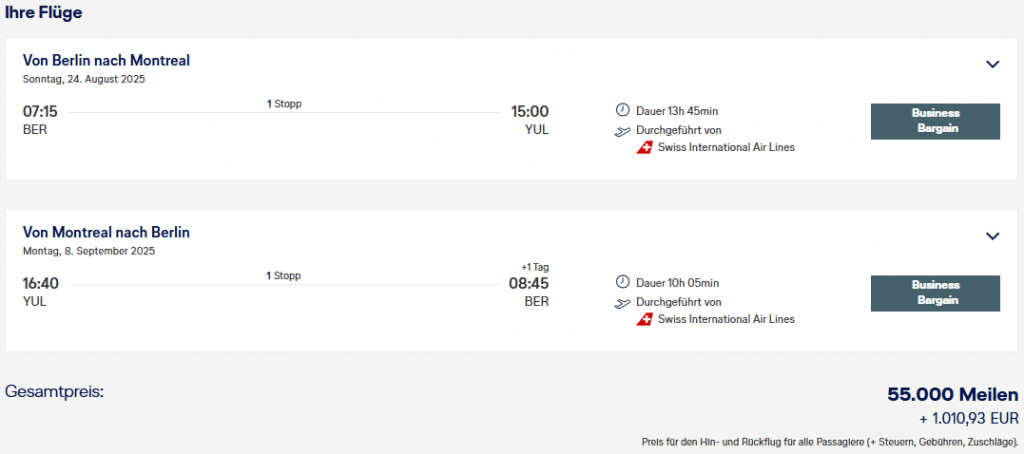
Task: Expand the Berlin to Montreal flight details
Action: tap(992, 64)
